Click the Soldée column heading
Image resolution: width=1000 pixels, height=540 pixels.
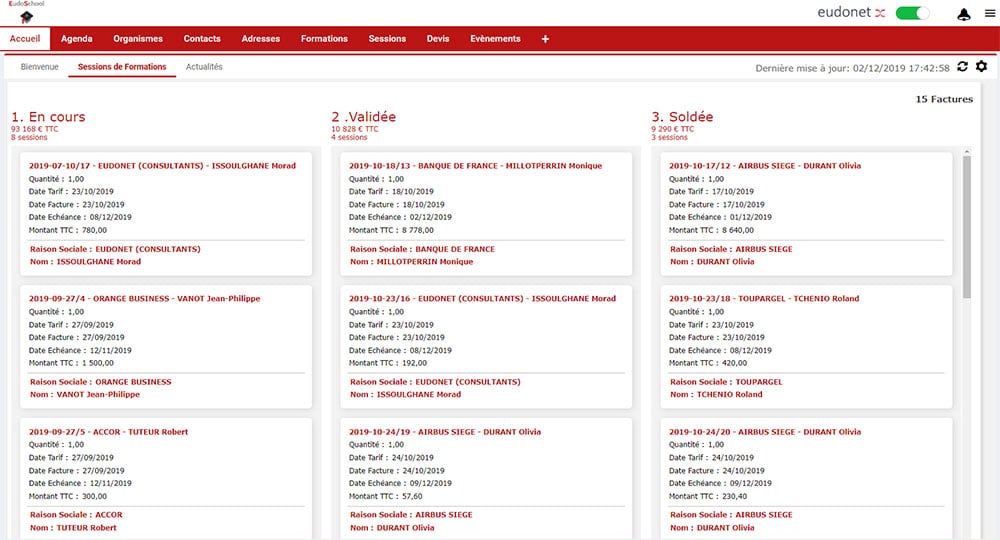pyautogui.click(x=682, y=117)
